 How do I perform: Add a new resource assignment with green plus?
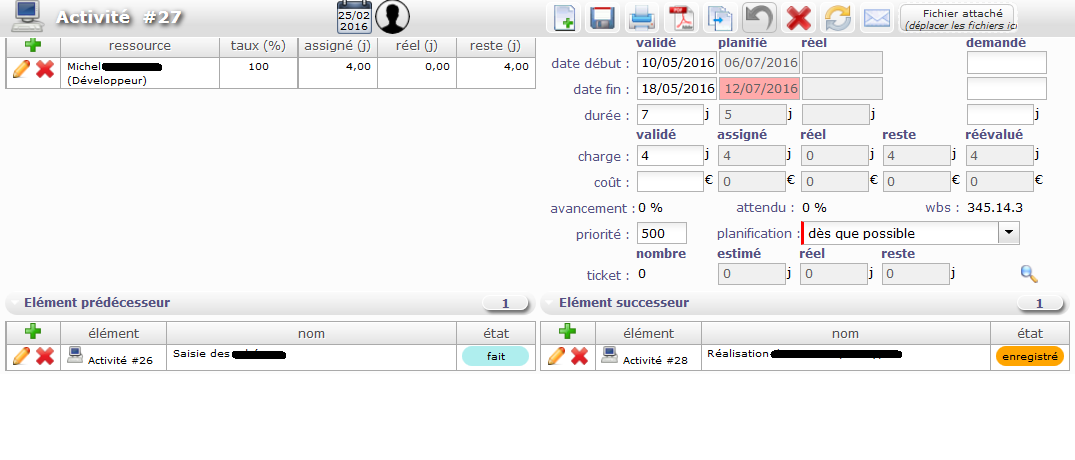(x=33, y=45)
